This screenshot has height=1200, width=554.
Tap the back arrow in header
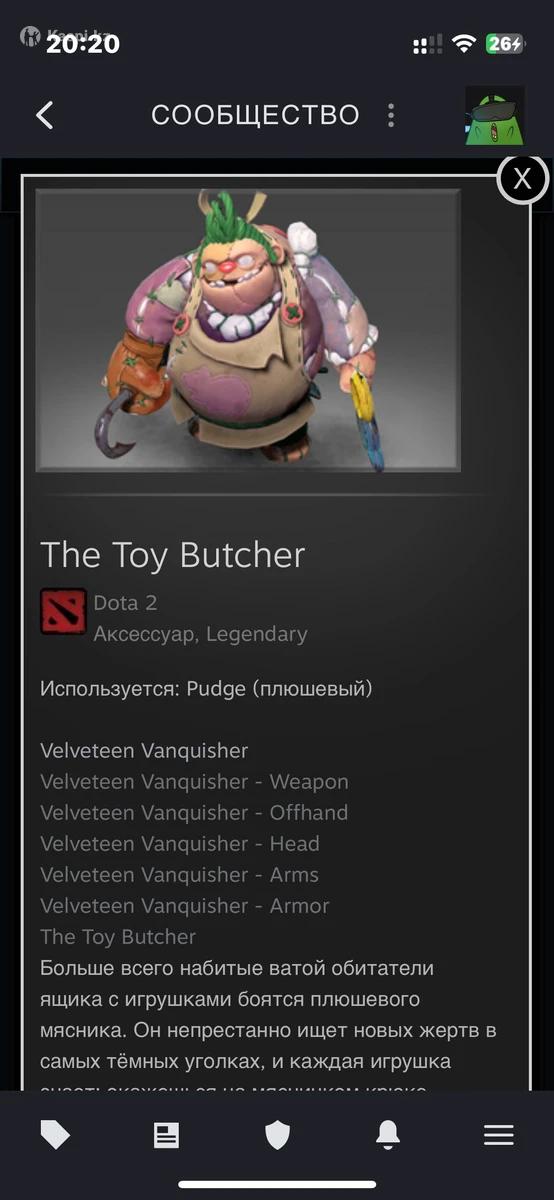click(44, 115)
